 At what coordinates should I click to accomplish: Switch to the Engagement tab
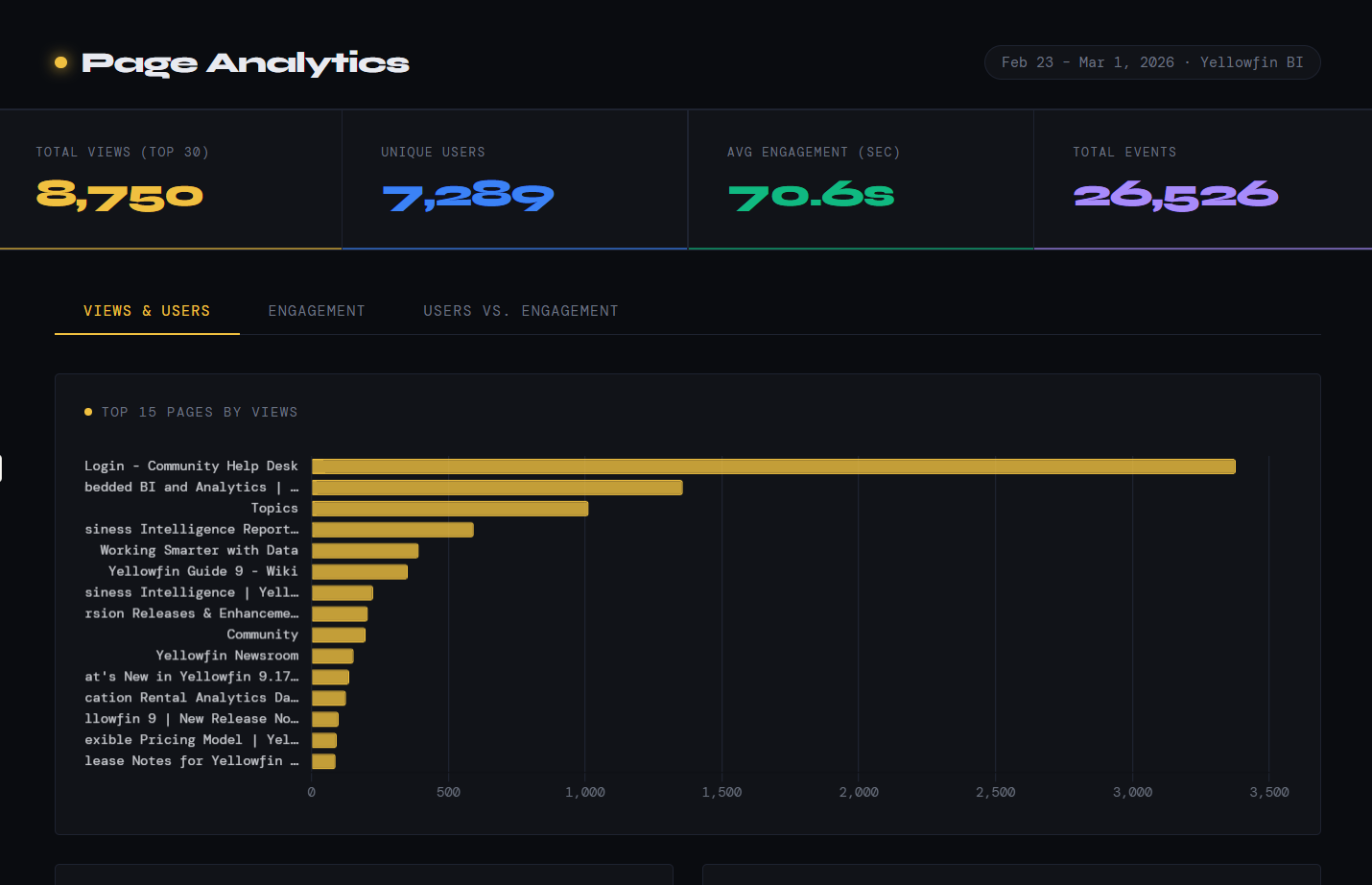click(317, 311)
